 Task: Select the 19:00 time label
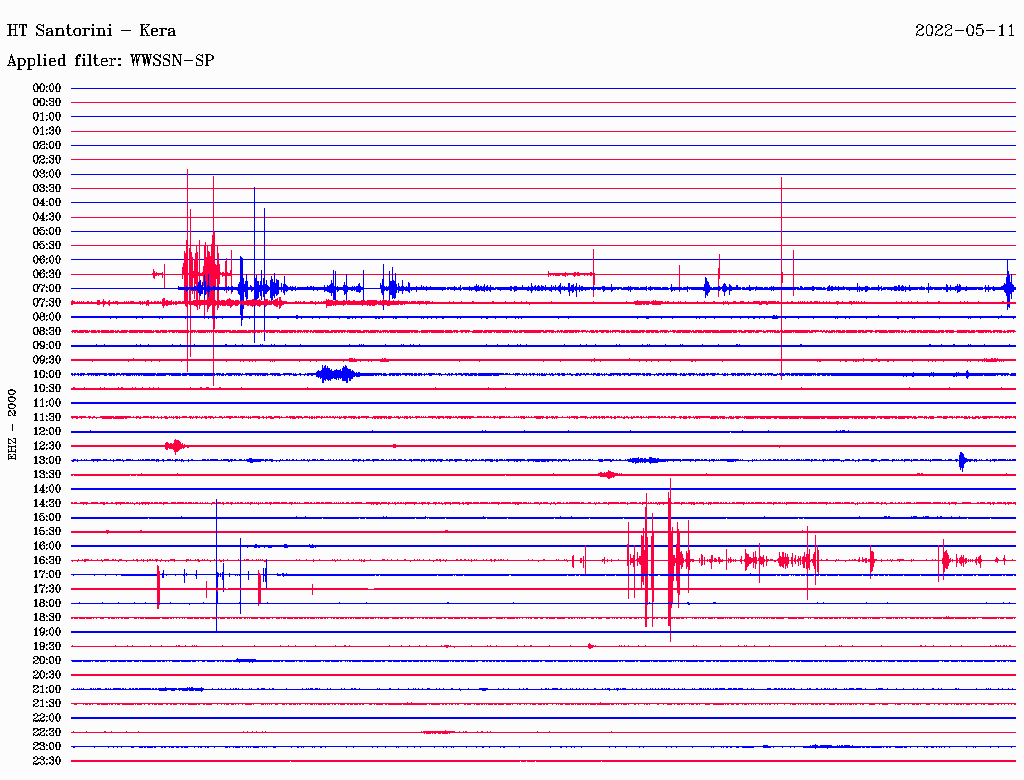47,632
